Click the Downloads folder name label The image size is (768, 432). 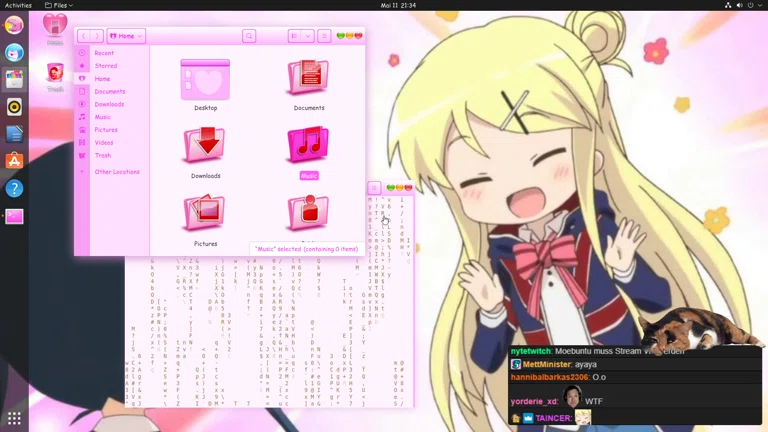(206, 176)
